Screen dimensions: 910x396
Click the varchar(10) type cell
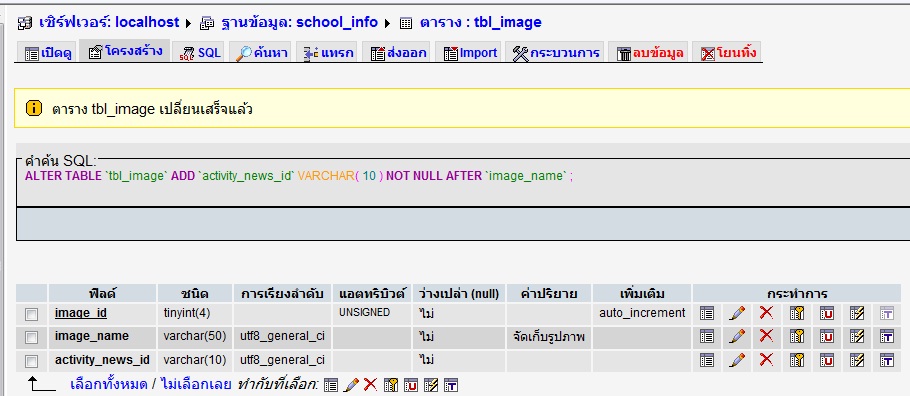(x=194, y=361)
